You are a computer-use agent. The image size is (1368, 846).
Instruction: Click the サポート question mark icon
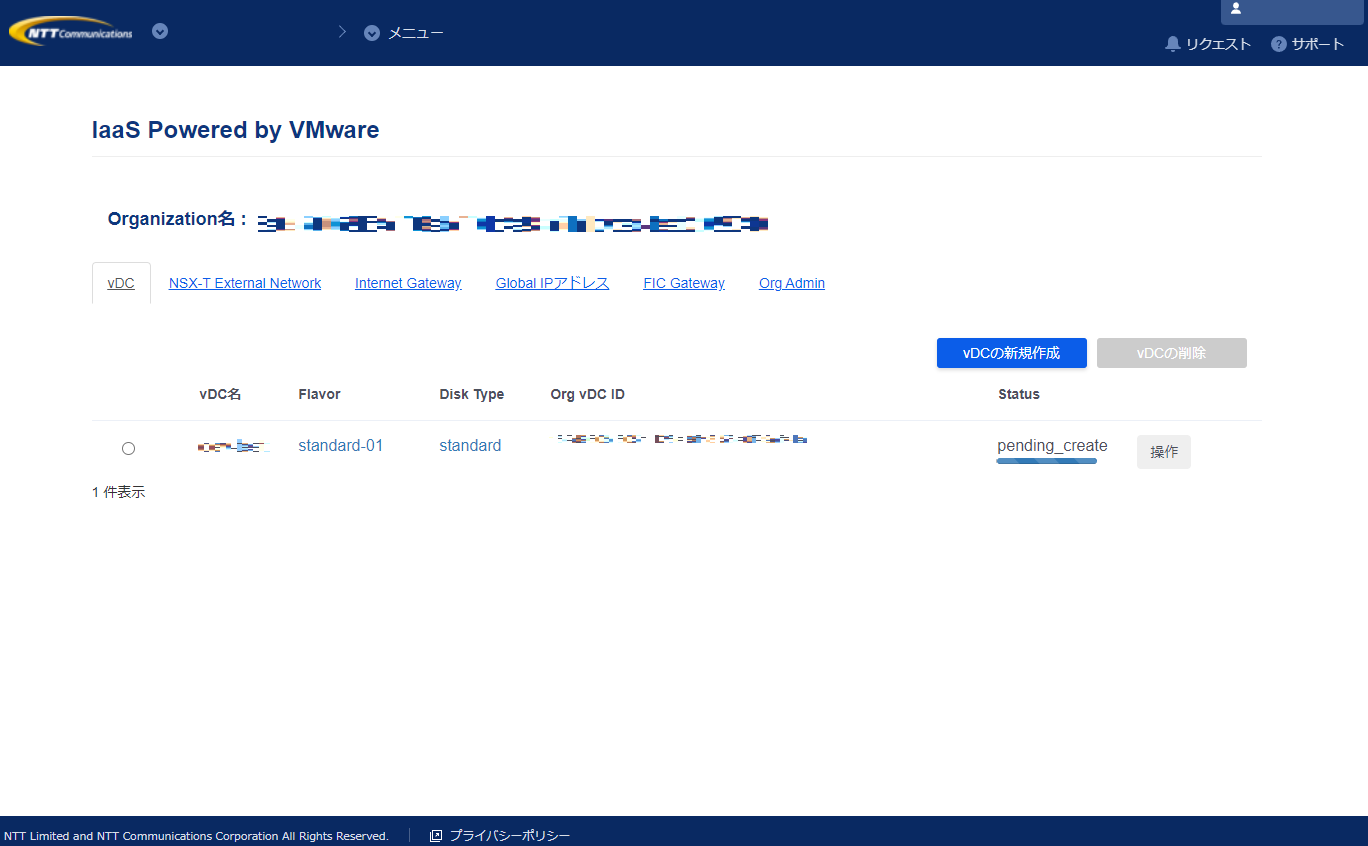pyautogui.click(x=1278, y=44)
